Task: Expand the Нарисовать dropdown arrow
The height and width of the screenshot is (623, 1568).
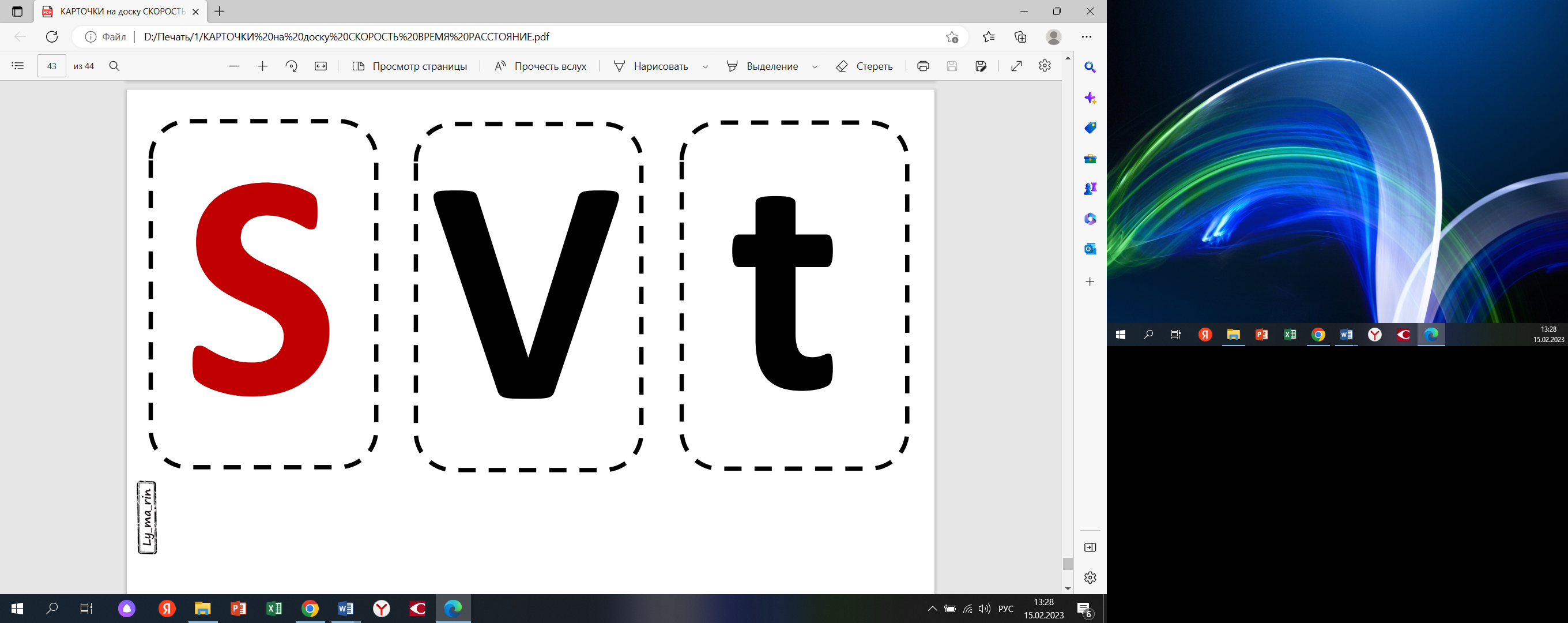Action: coord(705,67)
